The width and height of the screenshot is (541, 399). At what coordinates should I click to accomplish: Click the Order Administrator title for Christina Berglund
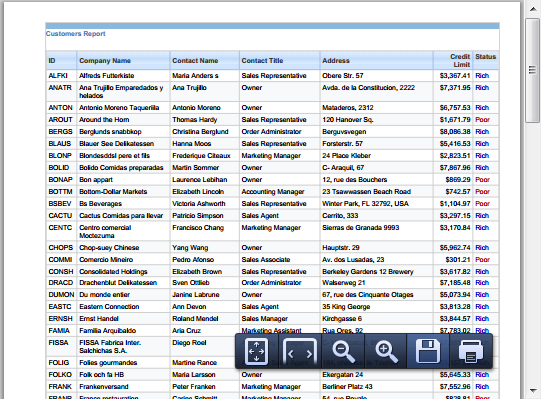280,132
